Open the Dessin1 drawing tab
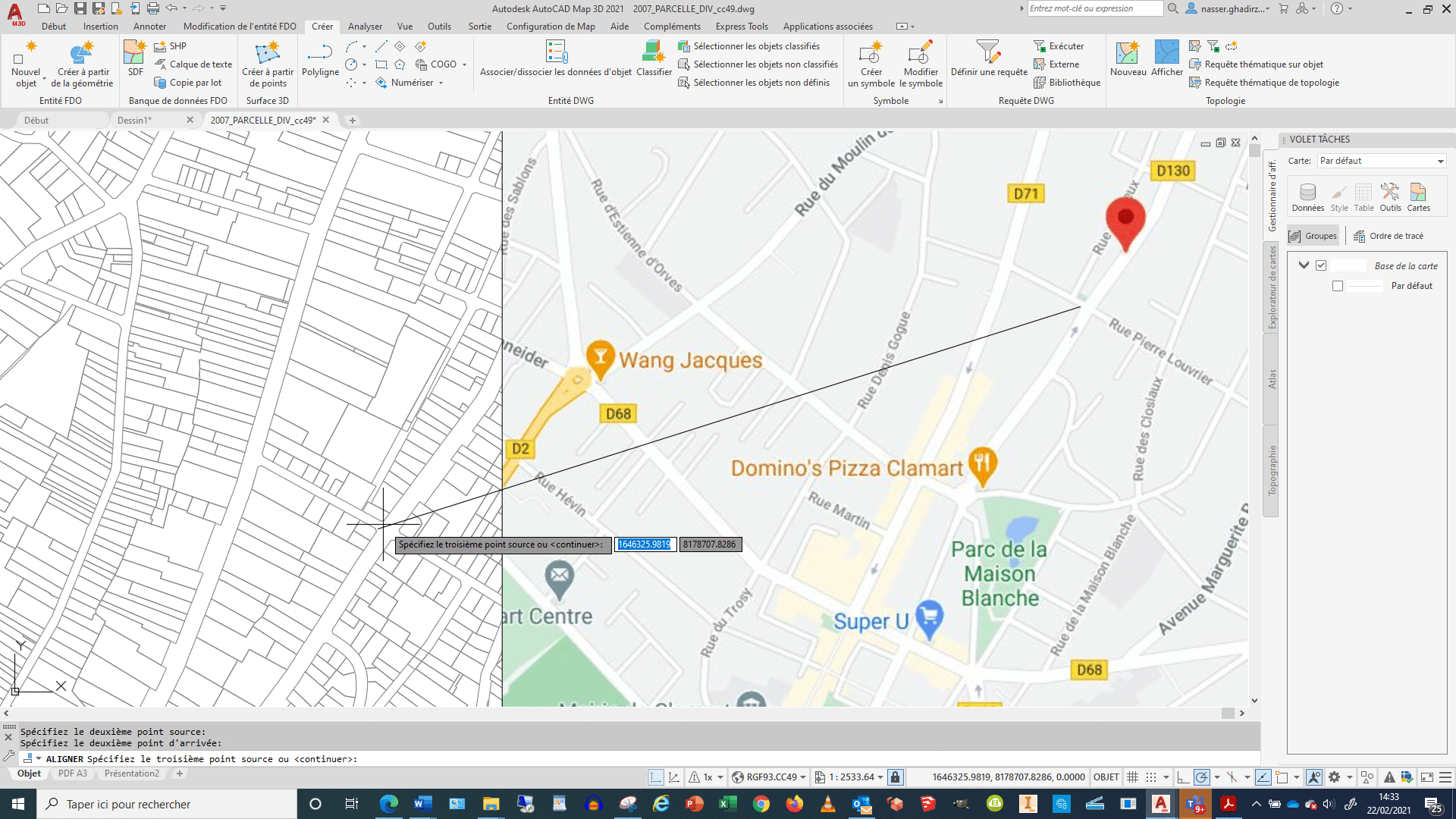Screen dimensions: 1456x819 (133, 120)
